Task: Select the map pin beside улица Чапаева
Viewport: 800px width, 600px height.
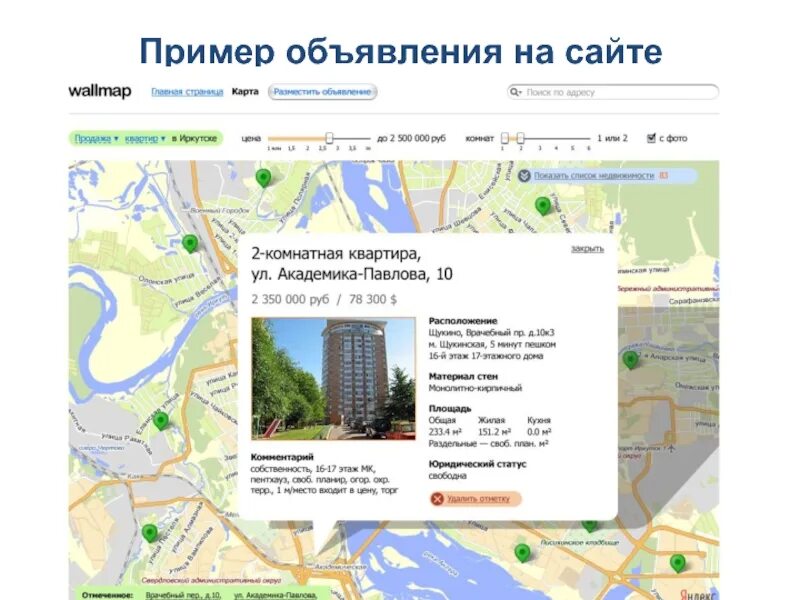Action: tap(543, 206)
